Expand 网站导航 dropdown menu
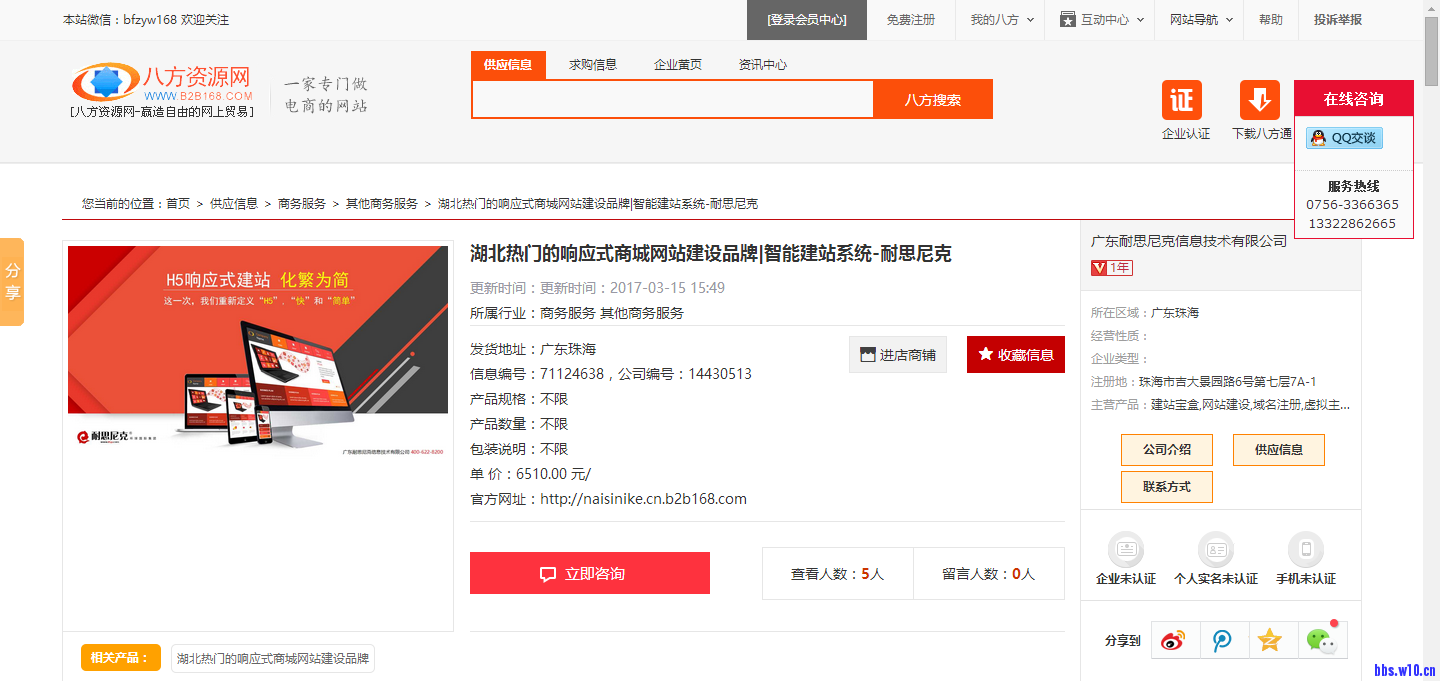The image size is (1440, 681). [1201, 20]
